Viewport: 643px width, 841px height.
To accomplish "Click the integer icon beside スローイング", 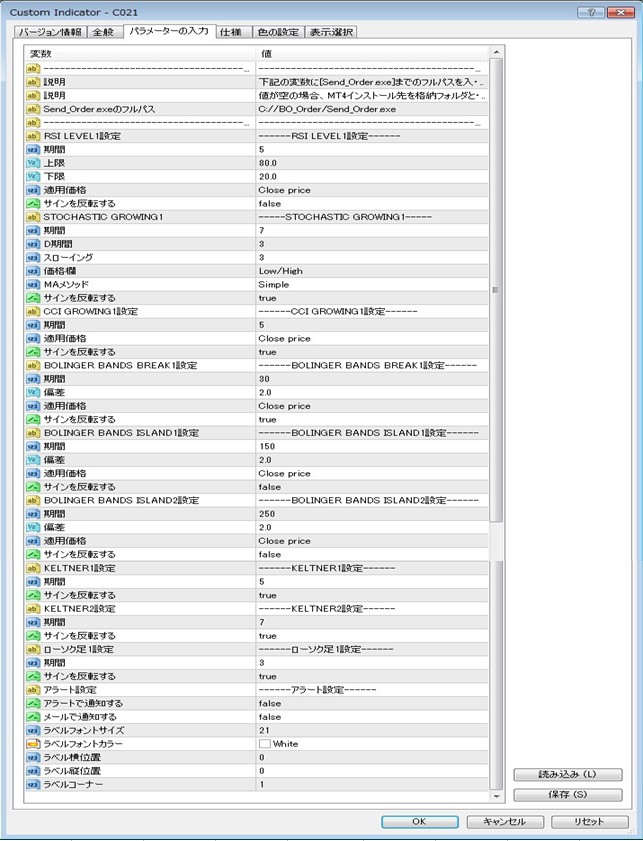I will click(x=33, y=257).
